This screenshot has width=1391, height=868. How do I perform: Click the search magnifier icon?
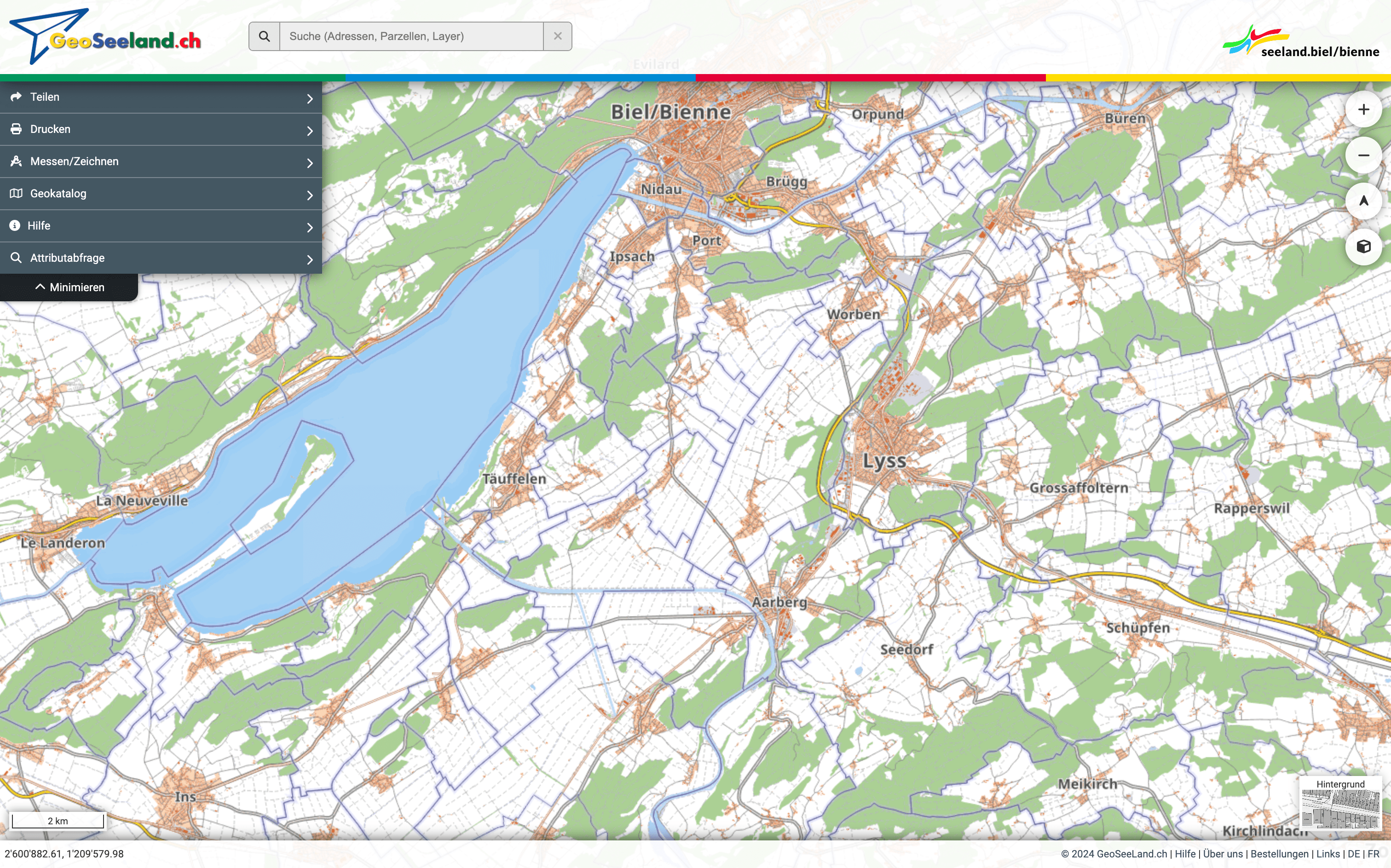pos(264,36)
